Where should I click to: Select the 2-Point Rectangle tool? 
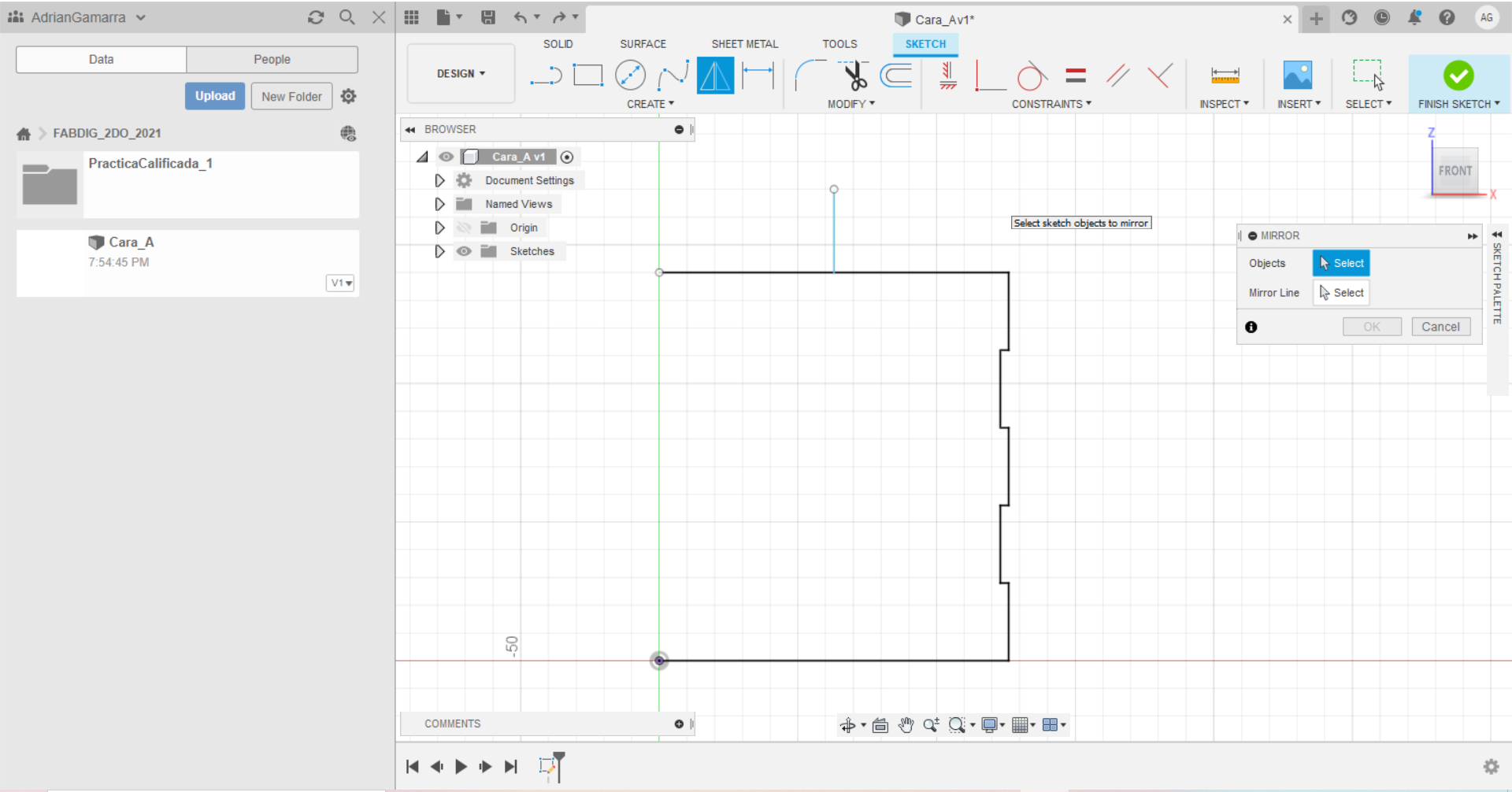click(587, 76)
